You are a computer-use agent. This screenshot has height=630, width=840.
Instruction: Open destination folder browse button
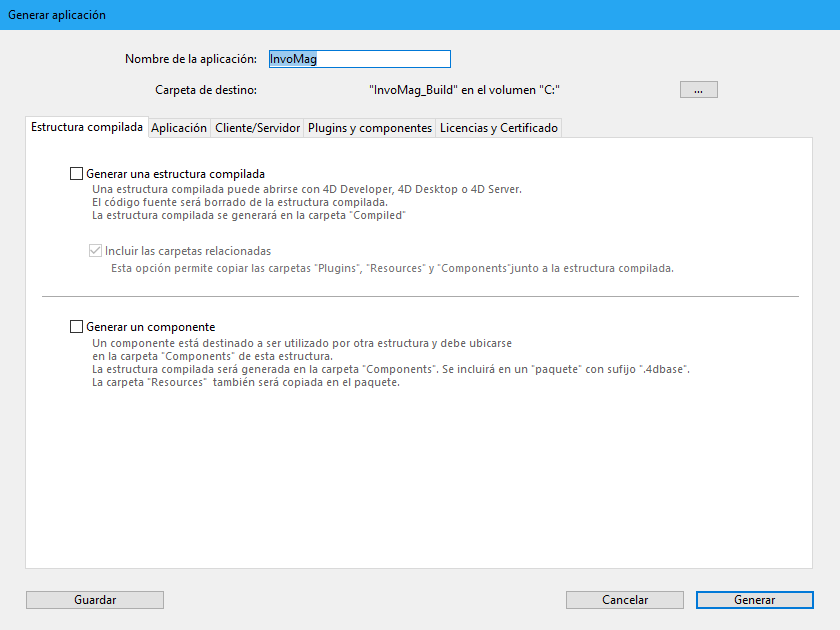698,90
